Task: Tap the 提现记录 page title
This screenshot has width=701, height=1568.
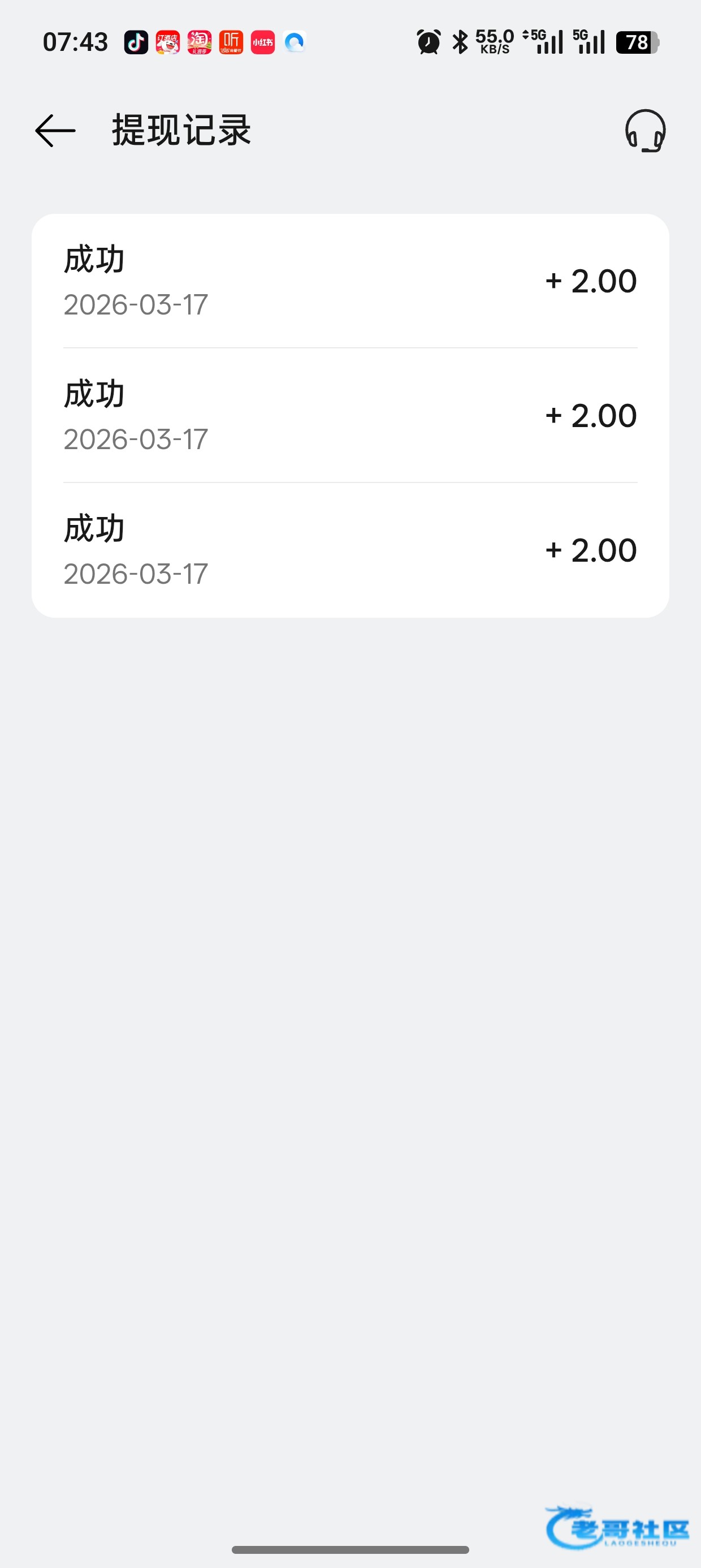Action: click(181, 131)
